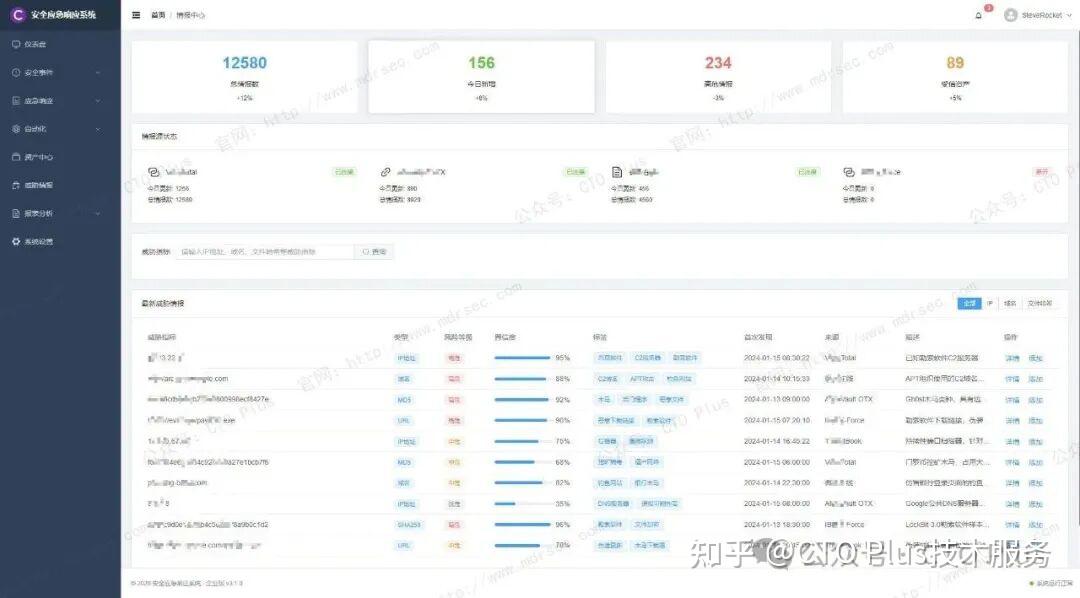1080x598 pixels.
Task: Open 详情 for the 68% confidence row
Action: (1012, 462)
